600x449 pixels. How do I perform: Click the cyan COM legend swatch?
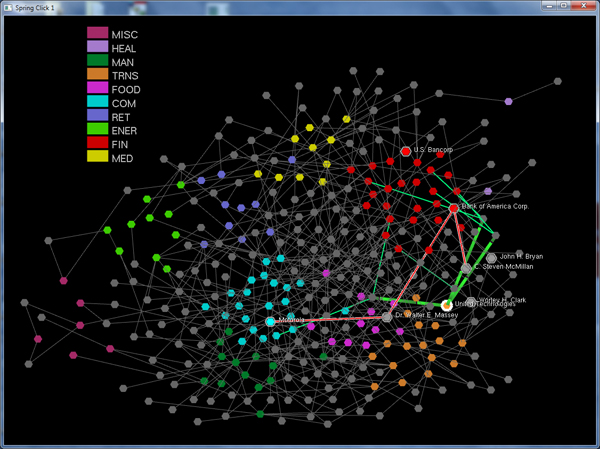(98, 101)
